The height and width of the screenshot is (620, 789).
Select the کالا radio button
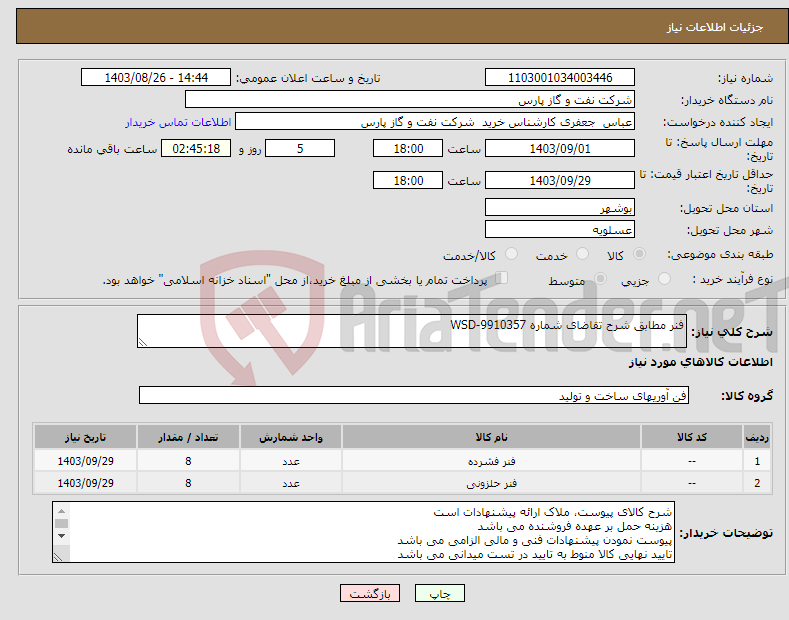pos(639,254)
